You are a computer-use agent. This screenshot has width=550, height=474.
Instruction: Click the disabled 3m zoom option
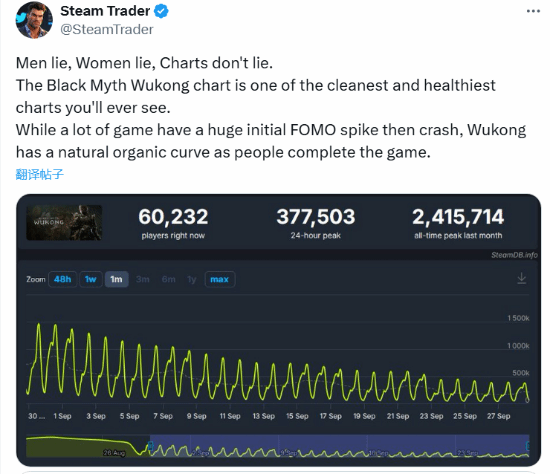coord(143,279)
